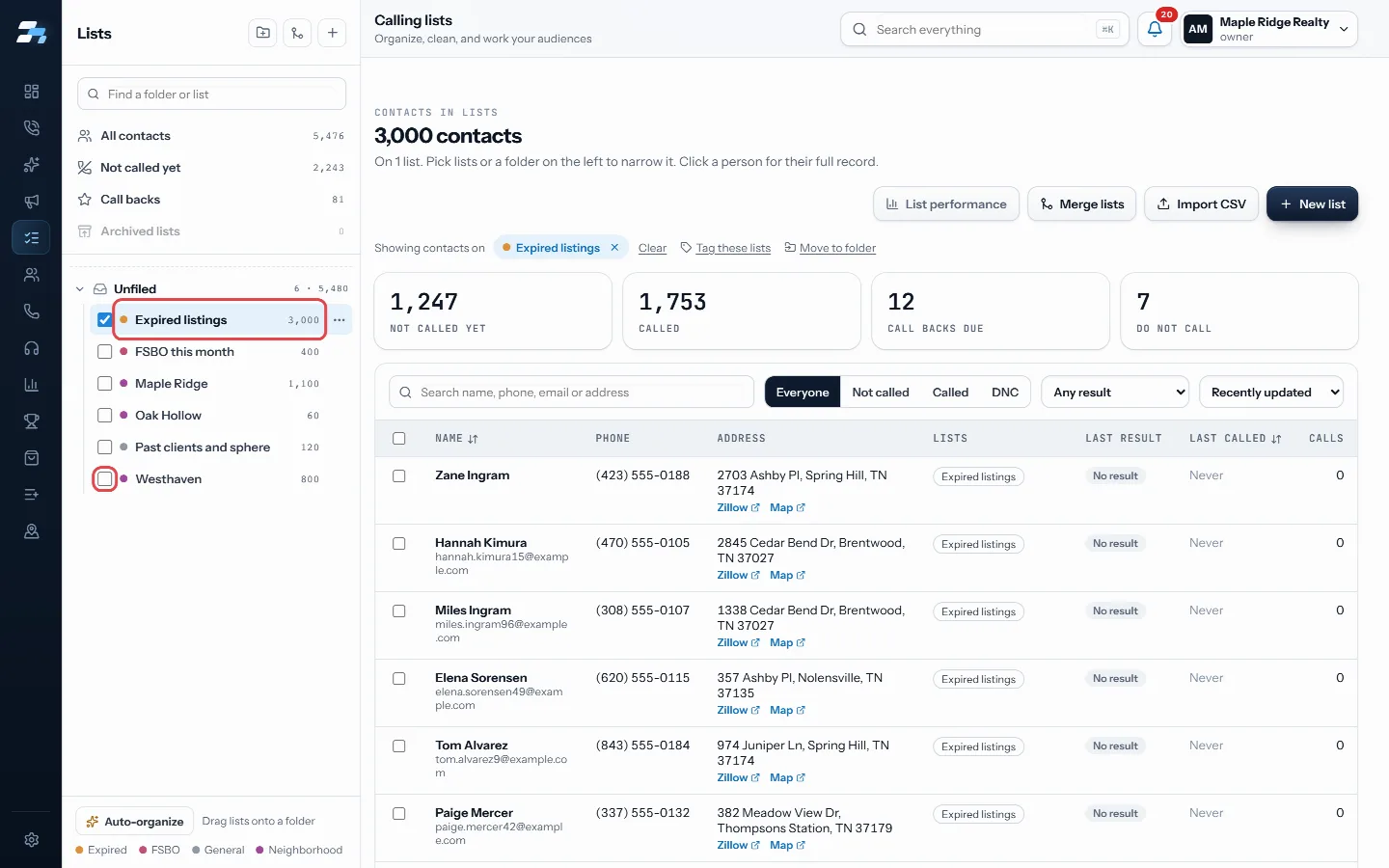Open the settings gear at sidebar bottom
The height and width of the screenshot is (868, 1389).
click(31, 839)
